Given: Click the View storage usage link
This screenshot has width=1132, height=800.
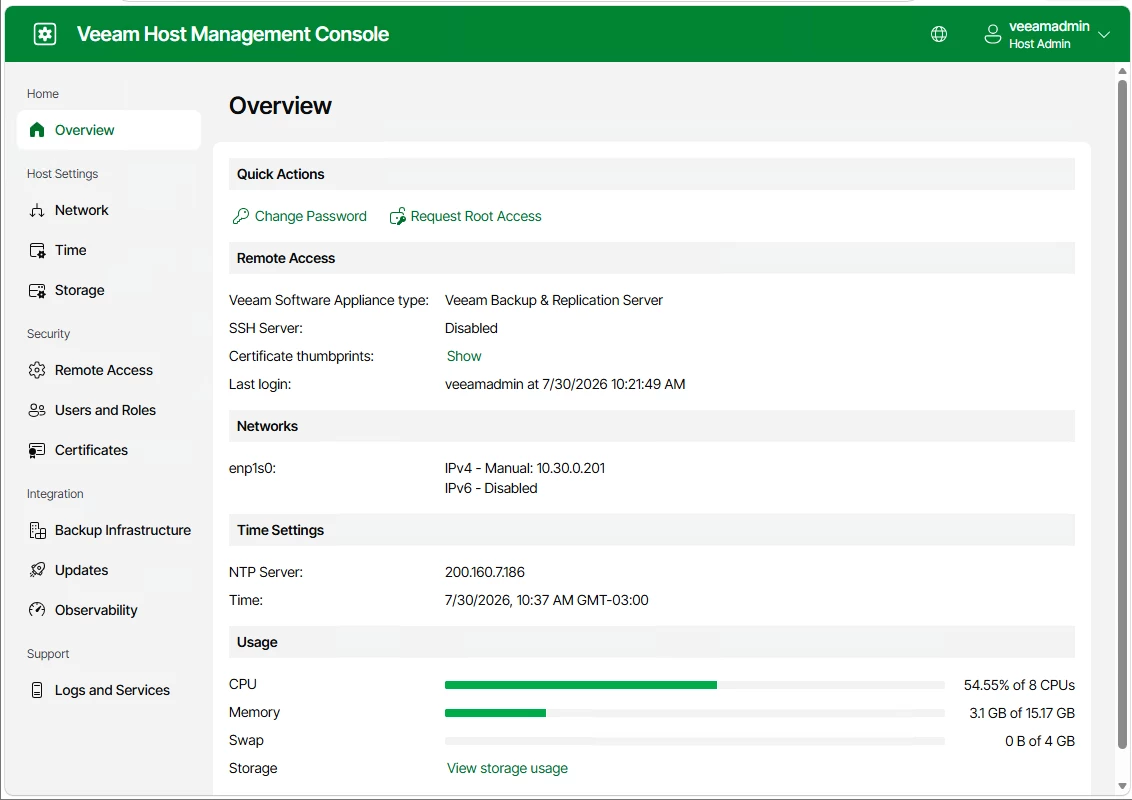Looking at the screenshot, I should coord(507,768).
